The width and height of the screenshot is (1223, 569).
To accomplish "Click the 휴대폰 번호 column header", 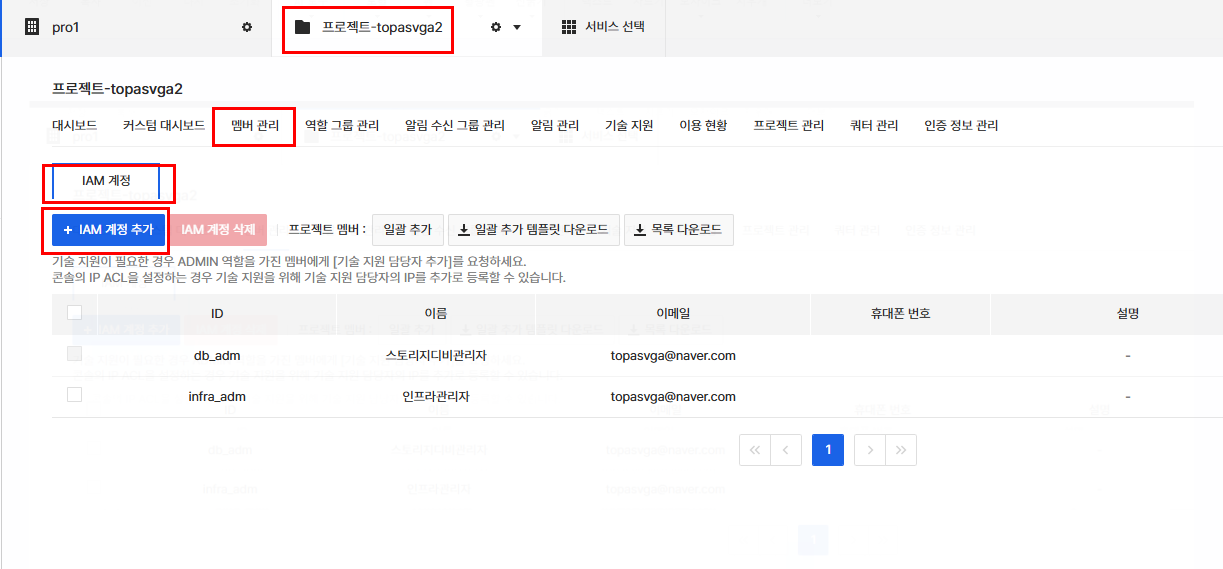I will point(900,313).
